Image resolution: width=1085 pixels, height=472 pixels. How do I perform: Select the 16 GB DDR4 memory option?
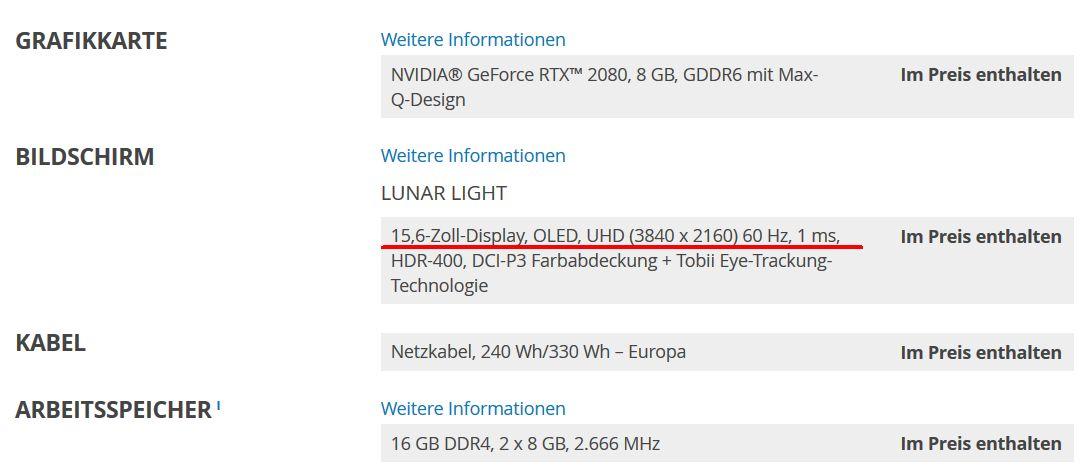pyautogui.click(x=525, y=443)
